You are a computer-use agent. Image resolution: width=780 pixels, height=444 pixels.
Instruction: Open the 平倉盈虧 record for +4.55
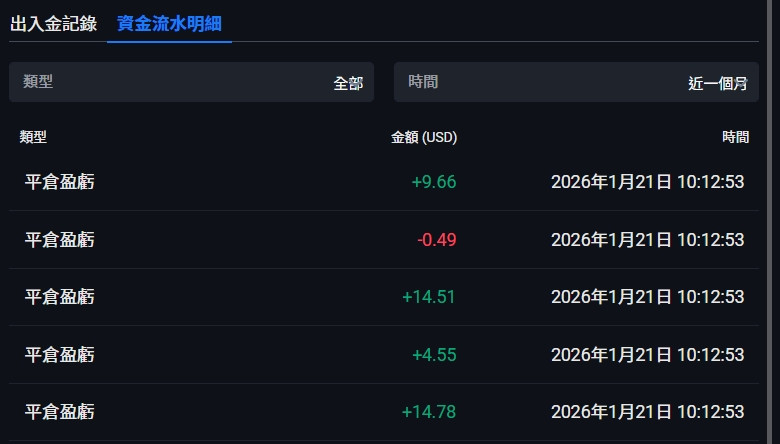pyautogui.click(x=60, y=354)
